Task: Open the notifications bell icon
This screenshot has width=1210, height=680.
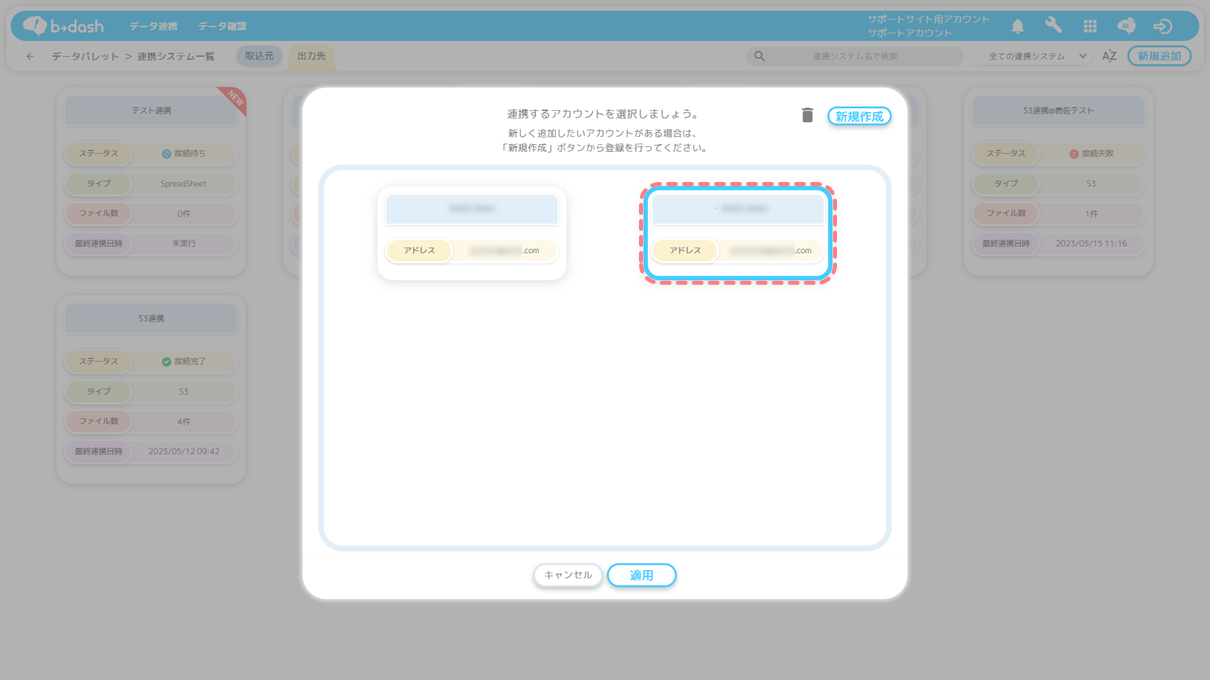Action: pyautogui.click(x=1017, y=27)
